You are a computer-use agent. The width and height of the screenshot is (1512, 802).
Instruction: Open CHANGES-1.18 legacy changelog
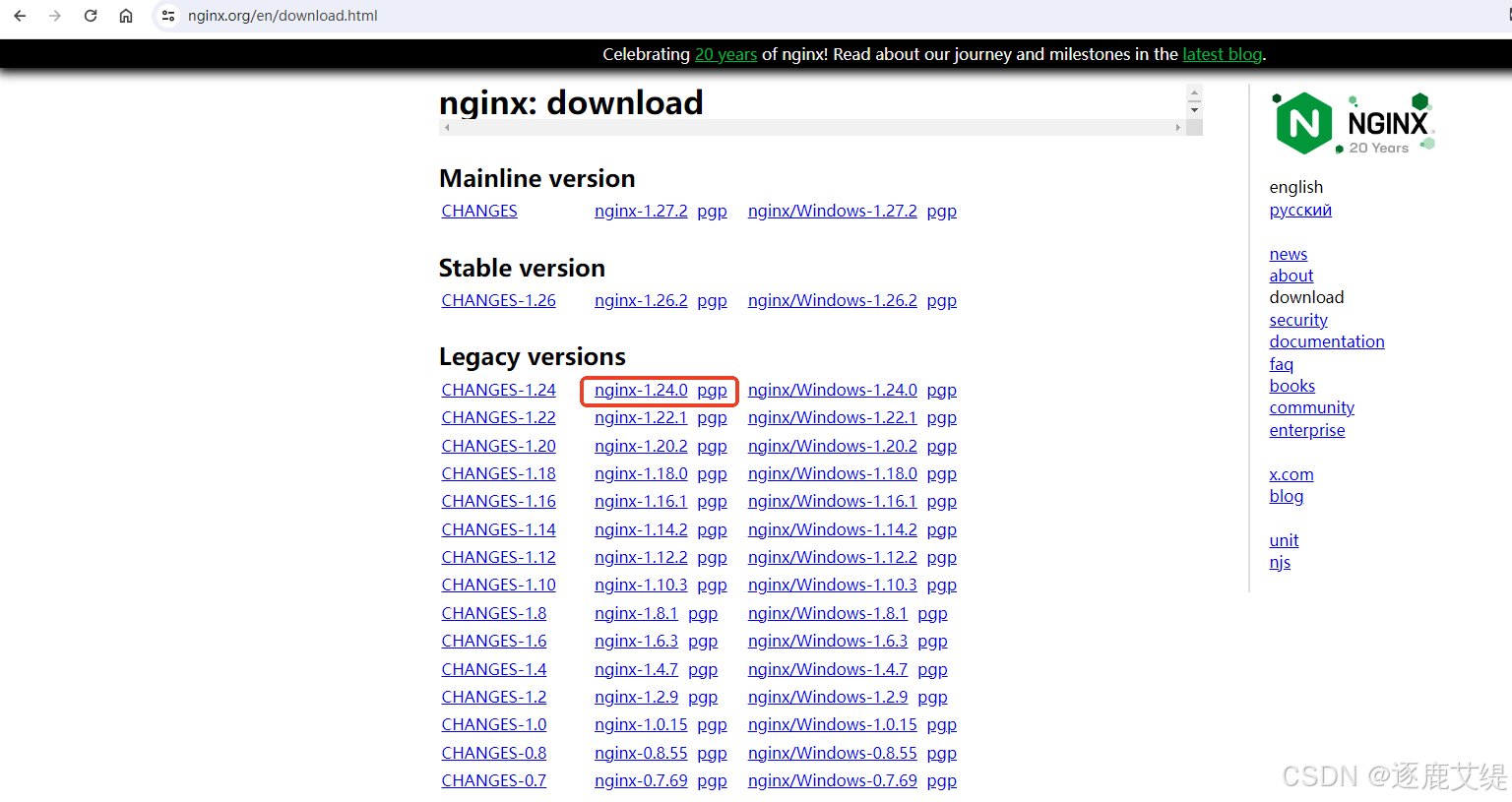pyautogui.click(x=498, y=473)
